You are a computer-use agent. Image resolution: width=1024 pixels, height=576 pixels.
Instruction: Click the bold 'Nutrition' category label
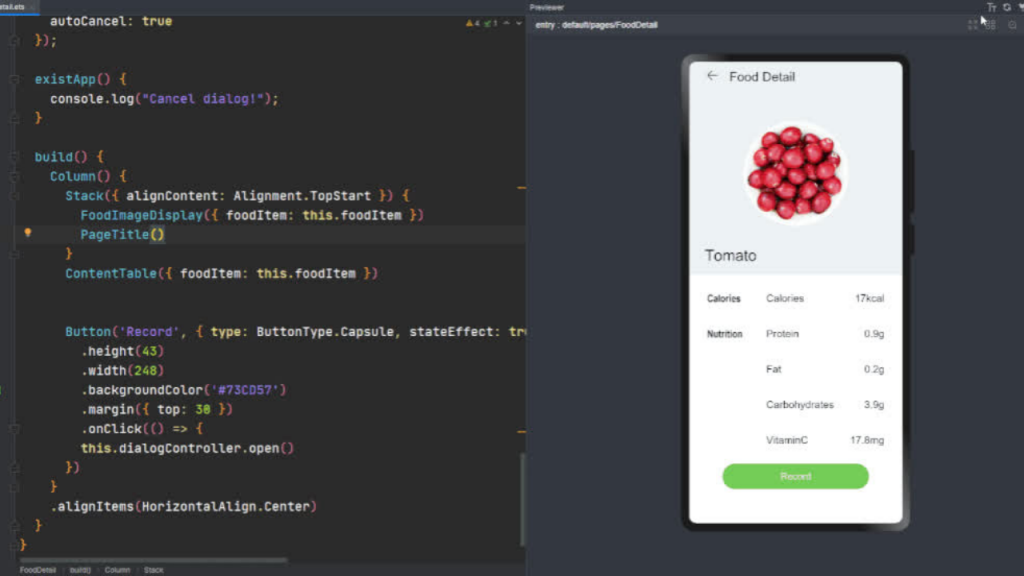[724, 334]
